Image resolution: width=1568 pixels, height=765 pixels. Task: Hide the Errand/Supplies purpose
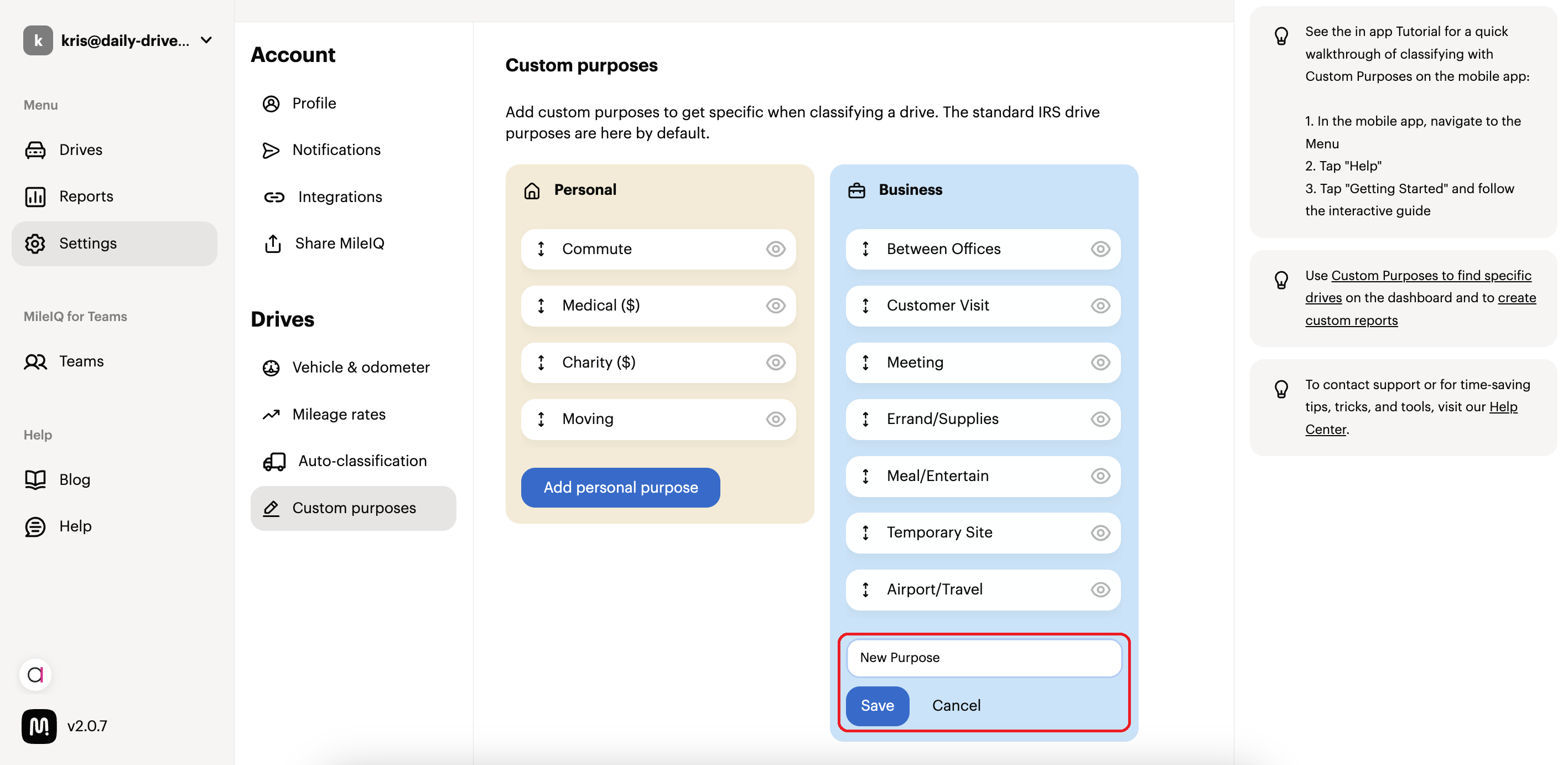coord(1100,419)
